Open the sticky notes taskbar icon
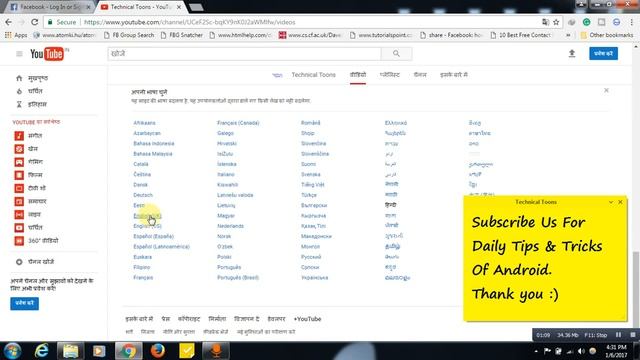The width and height of the screenshot is (640, 360). (187, 351)
